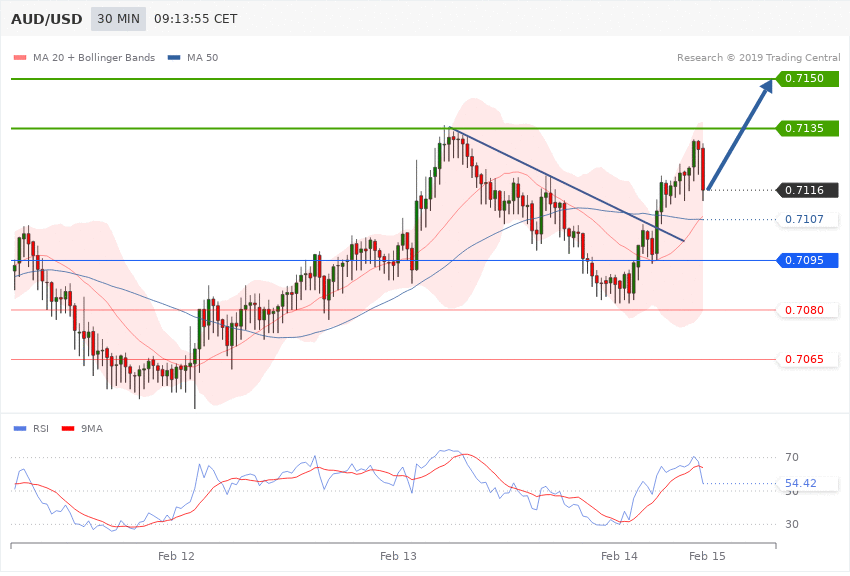The width and height of the screenshot is (850, 576).
Task: Click the MA 20 + Bollinger Bands legend label
Action: pos(94,57)
